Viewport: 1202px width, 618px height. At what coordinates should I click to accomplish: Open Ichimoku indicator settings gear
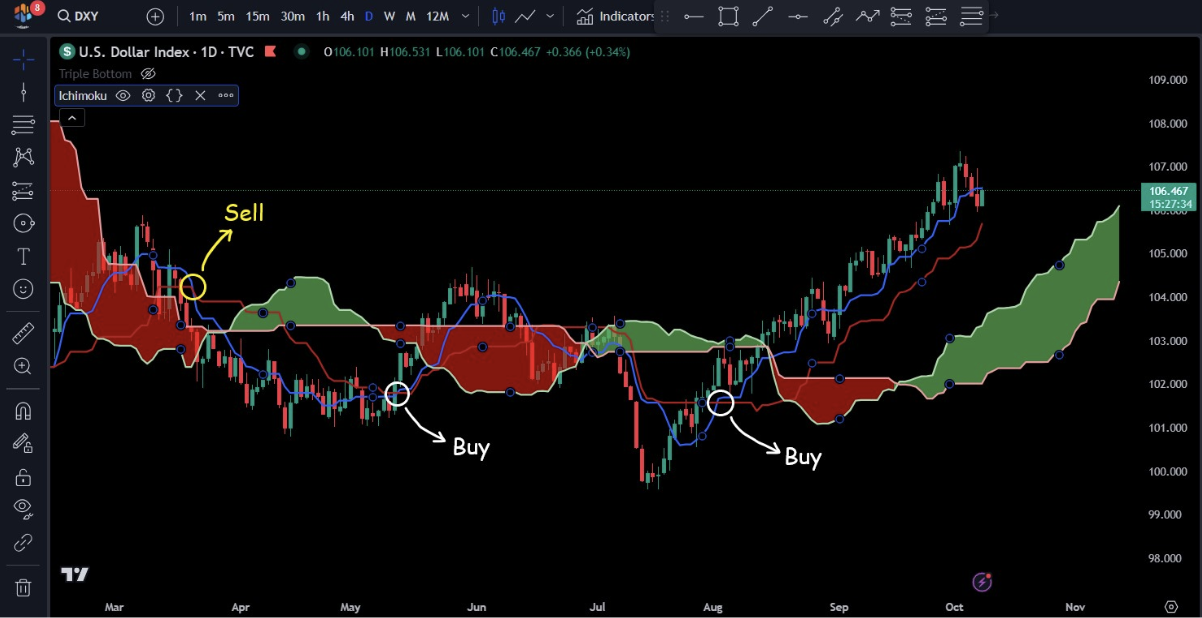point(149,96)
